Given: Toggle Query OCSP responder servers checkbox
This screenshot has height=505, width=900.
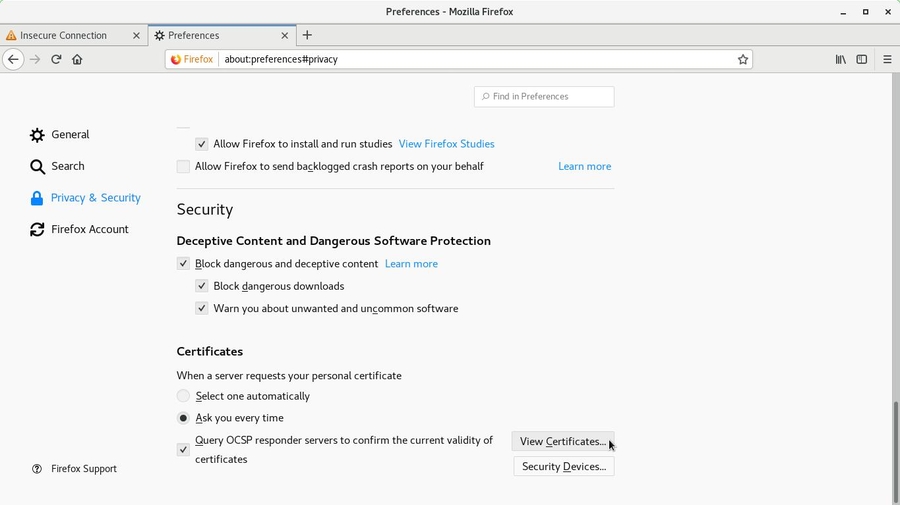Looking at the screenshot, I should (x=183, y=450).
